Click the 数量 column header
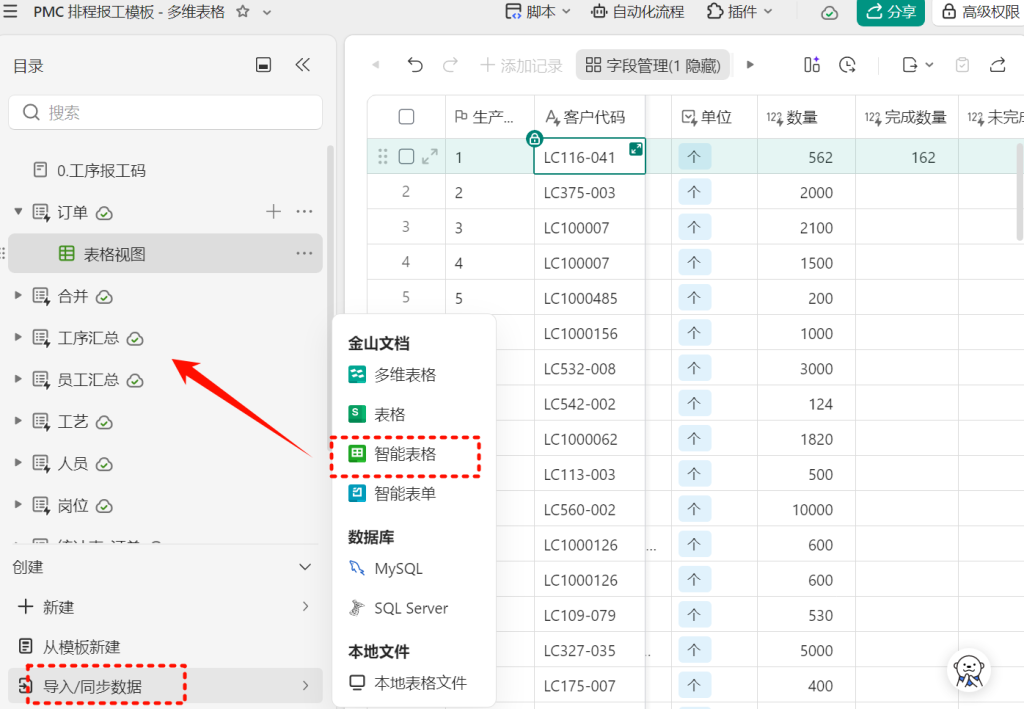 tap(807, 117)
